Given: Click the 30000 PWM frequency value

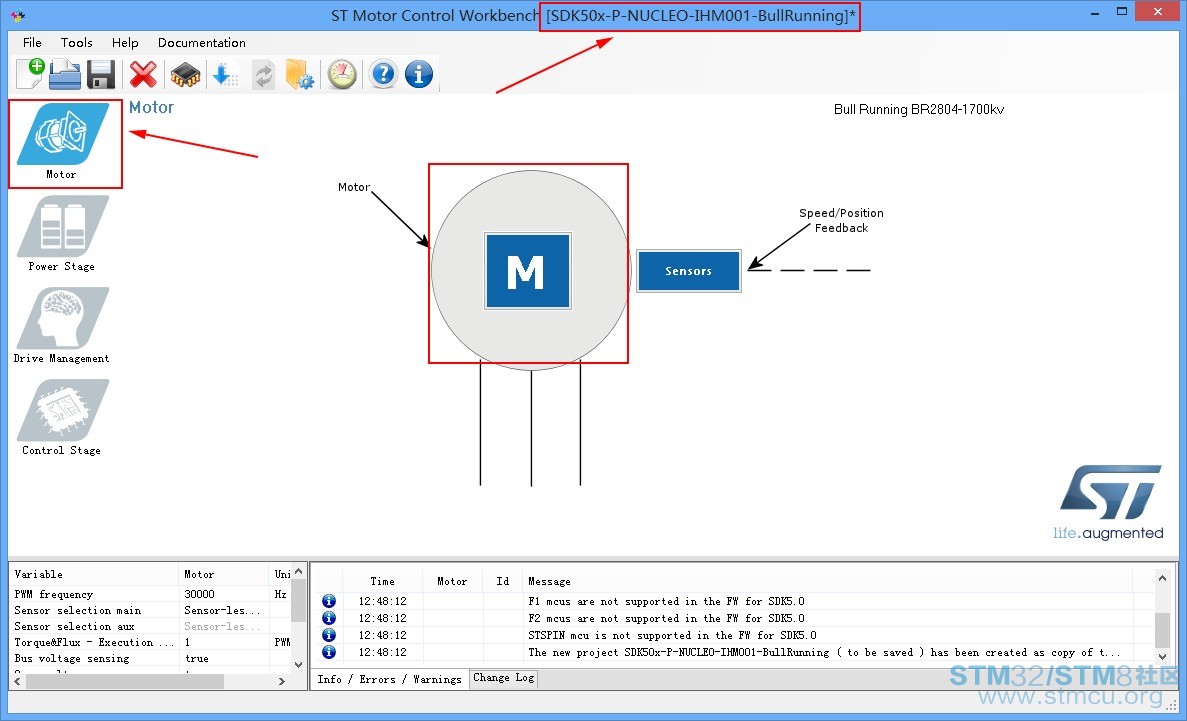Looking at the screenshot, I should click(200, 594).
